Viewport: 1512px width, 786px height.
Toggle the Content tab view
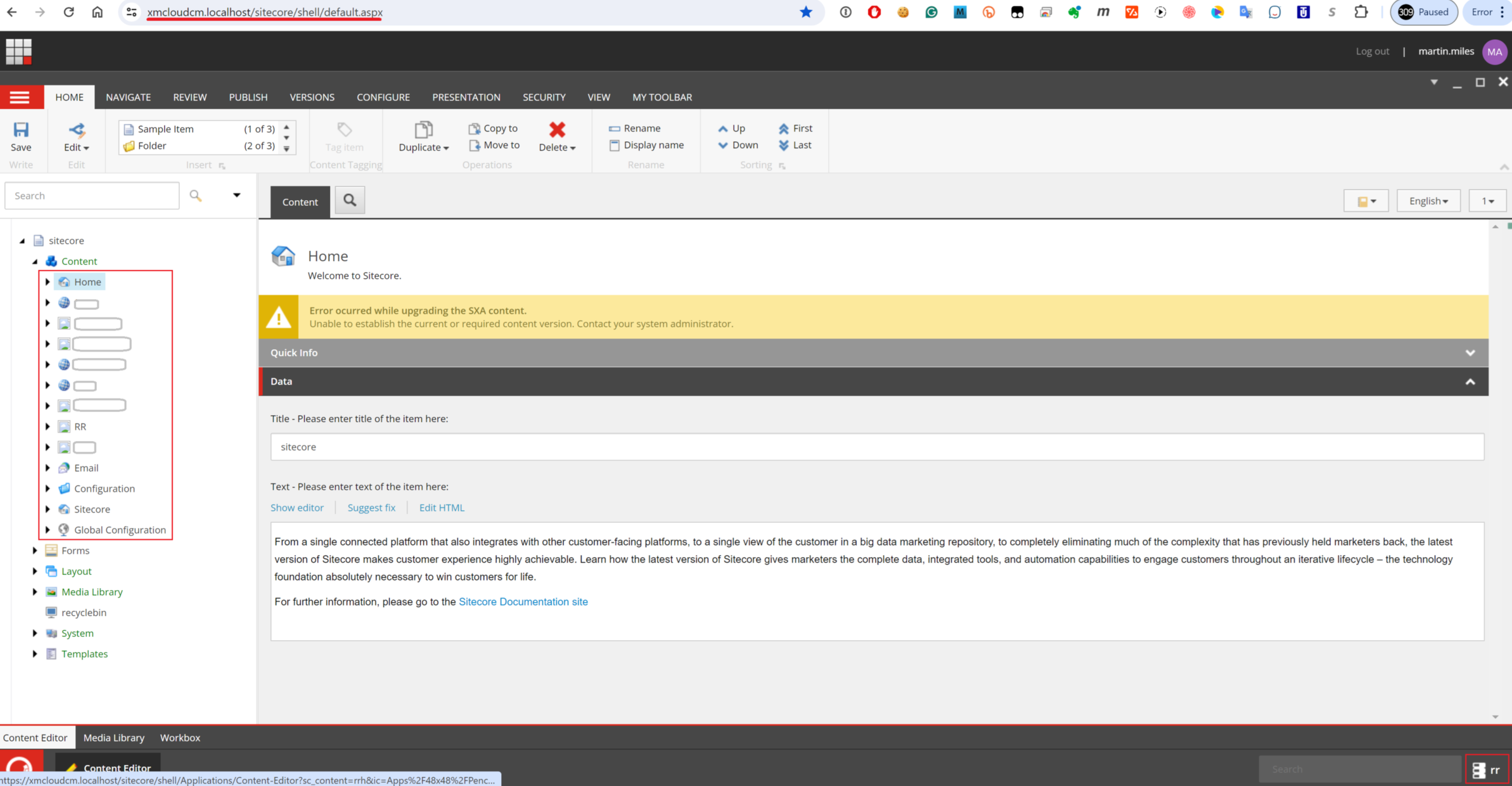[299, 200]
